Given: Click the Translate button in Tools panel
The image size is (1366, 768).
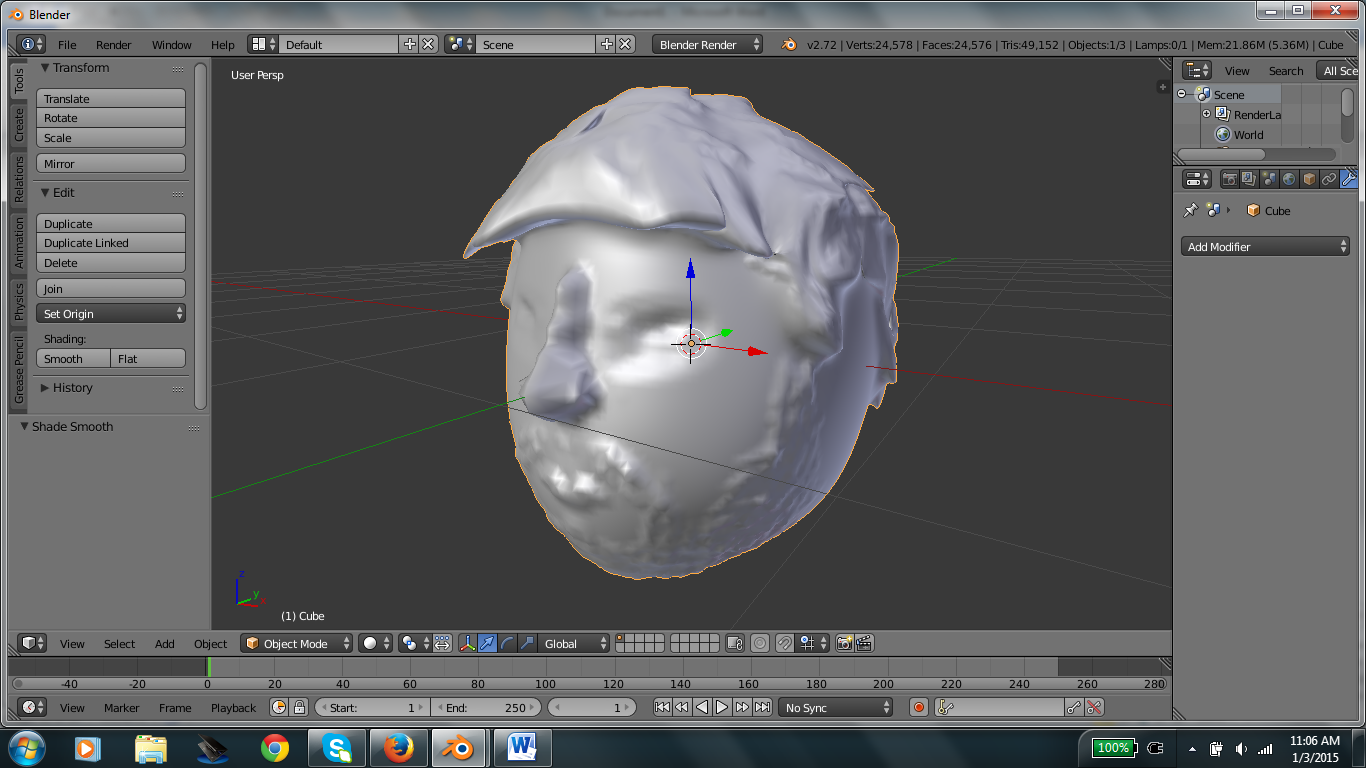Looking at the screenshot, I should 110,97.
